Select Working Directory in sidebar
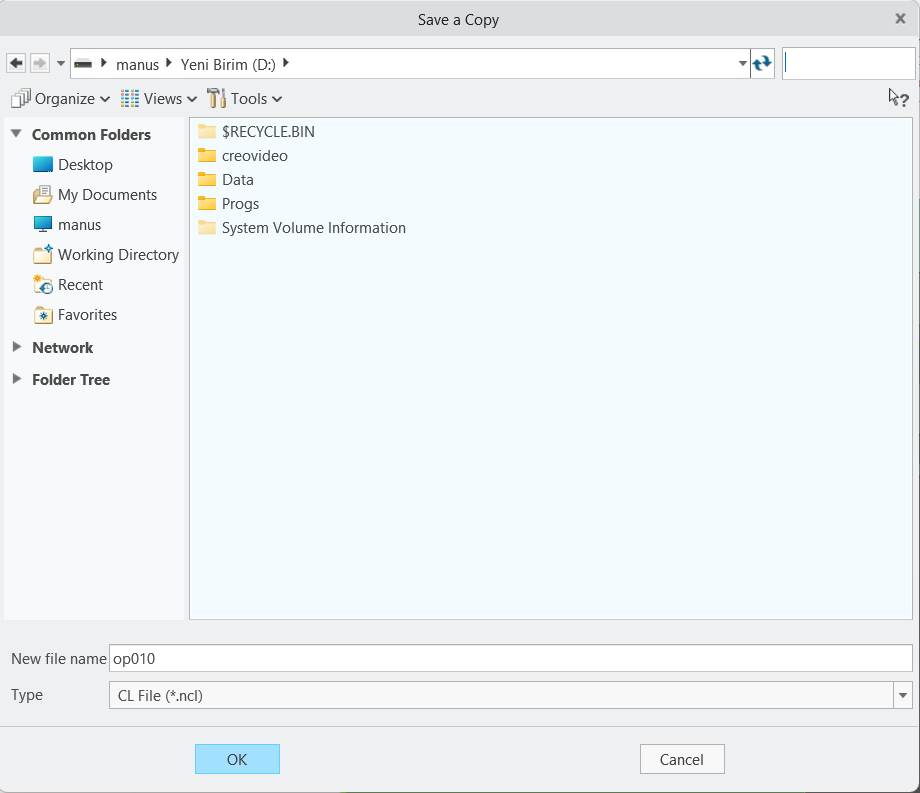The height and width of the screenshot is (793, 920). tap(117, 255)
